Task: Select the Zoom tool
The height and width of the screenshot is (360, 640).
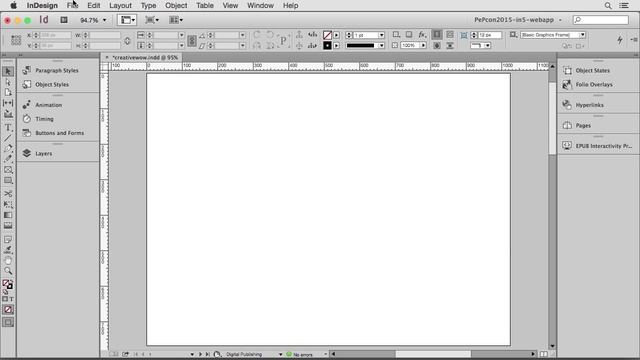Action: click(8, 271)
